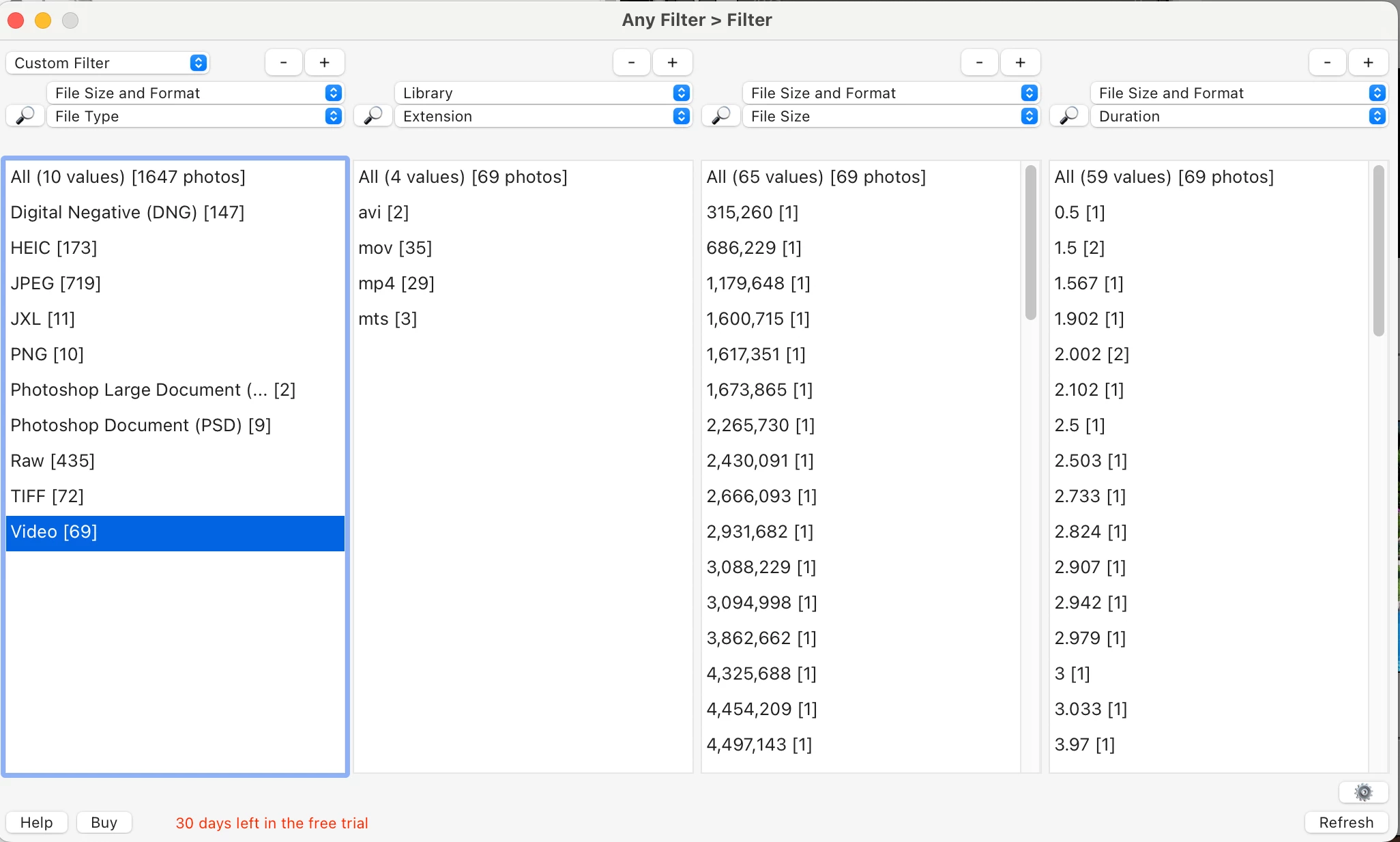Open the File Size field dropdown

point(892,116)
